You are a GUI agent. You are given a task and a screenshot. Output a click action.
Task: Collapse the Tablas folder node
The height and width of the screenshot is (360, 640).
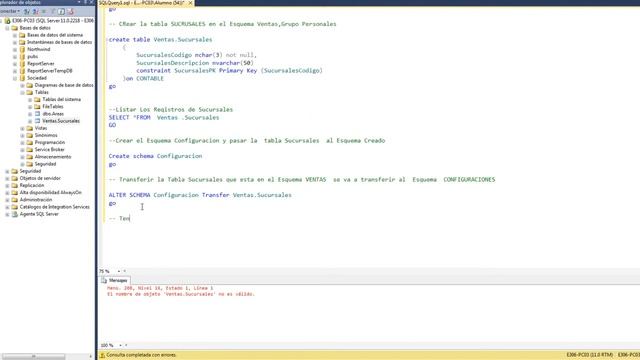(x=22, y=93)
